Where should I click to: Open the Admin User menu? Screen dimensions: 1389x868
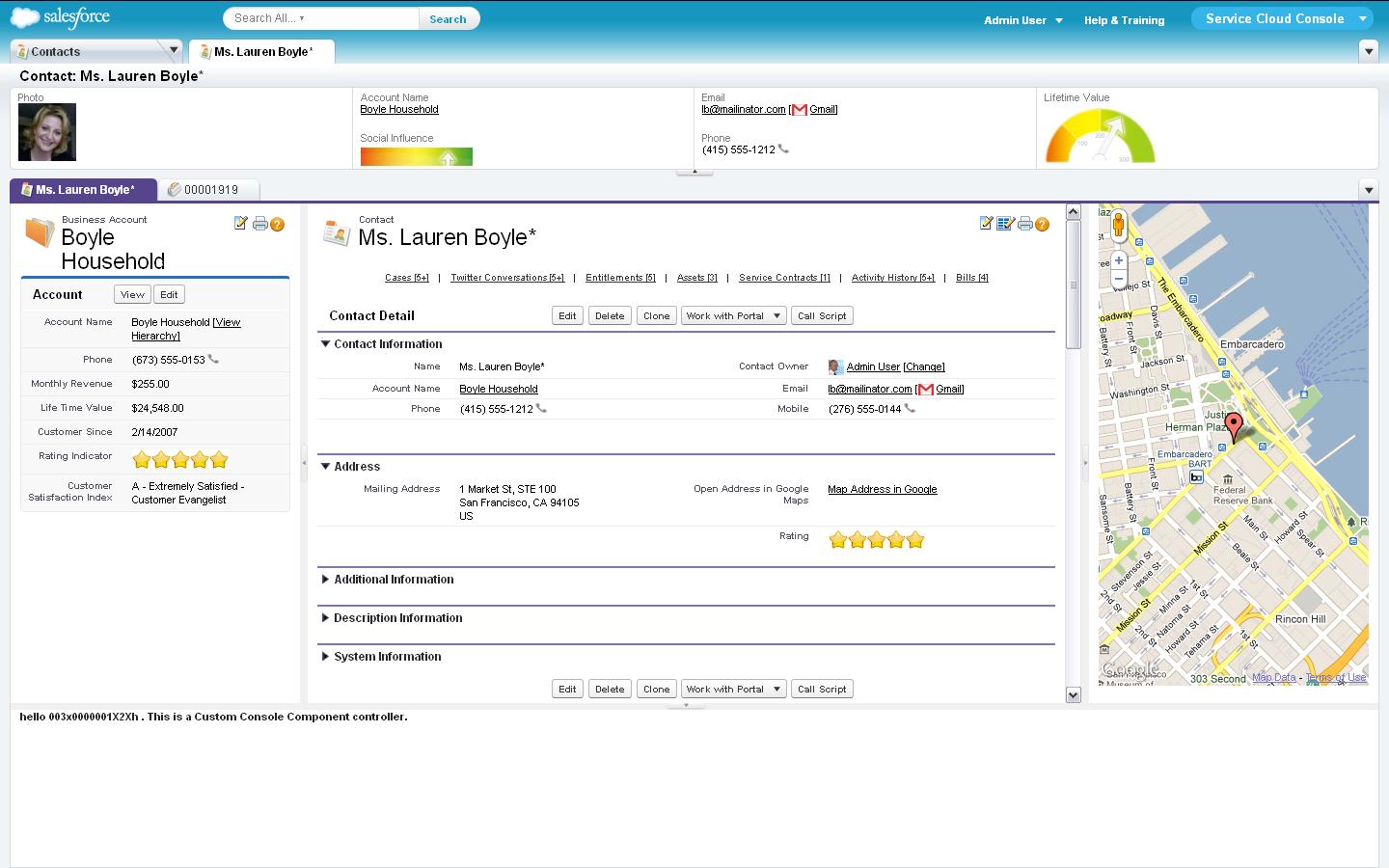coord(1022,20)
